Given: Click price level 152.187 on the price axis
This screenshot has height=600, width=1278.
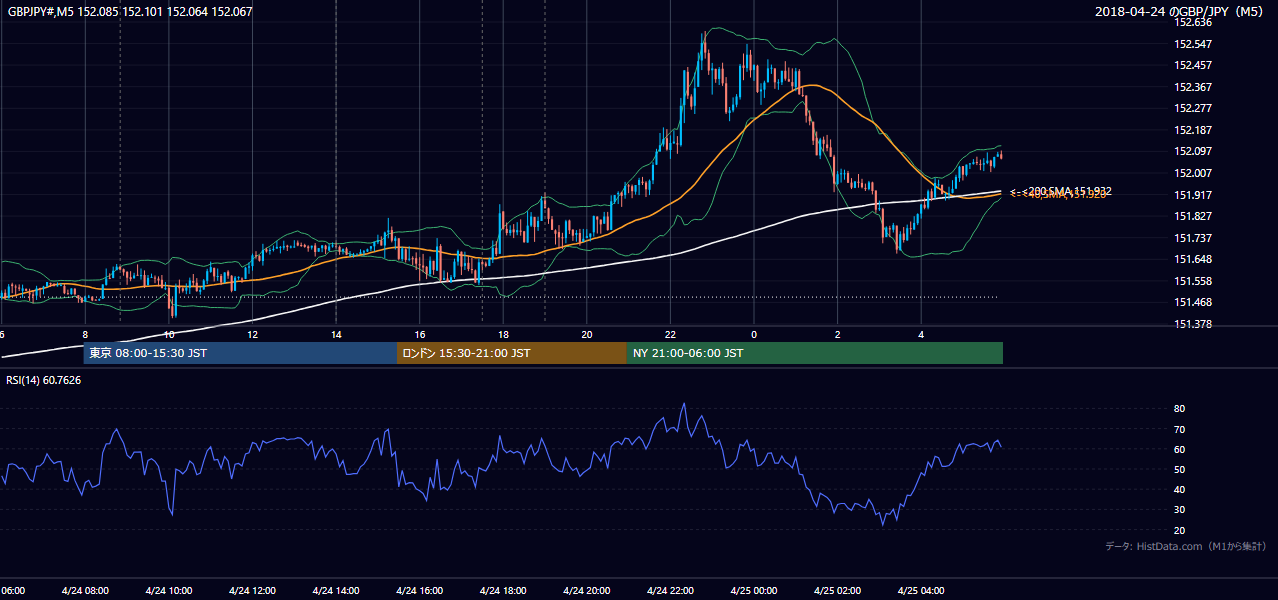Looking at the screenshot, I should click(x=1193, y=130).
